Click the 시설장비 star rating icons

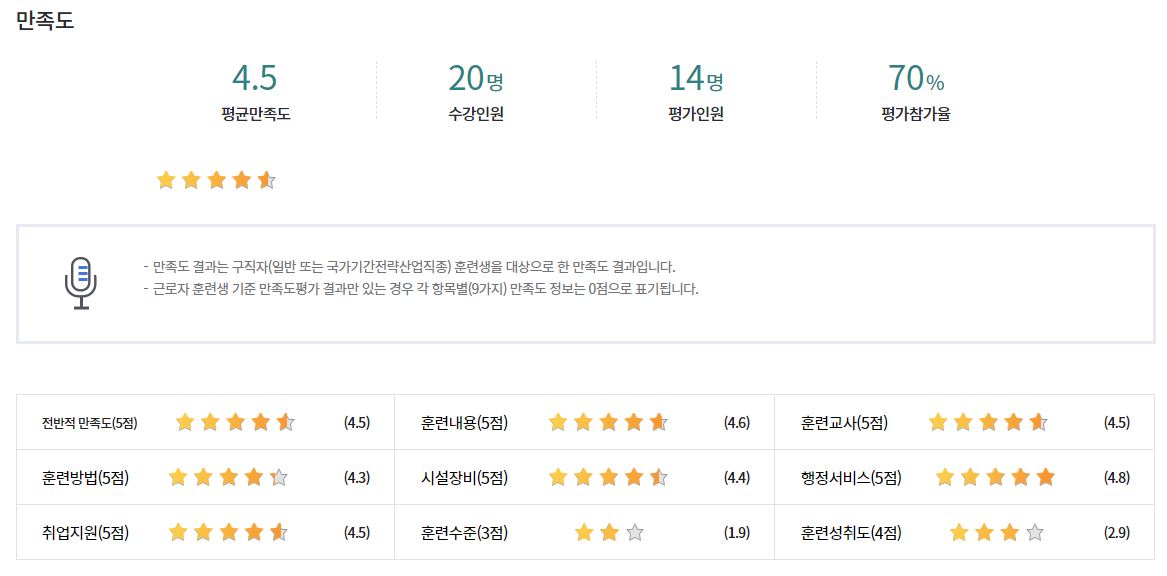coord(608,477)
